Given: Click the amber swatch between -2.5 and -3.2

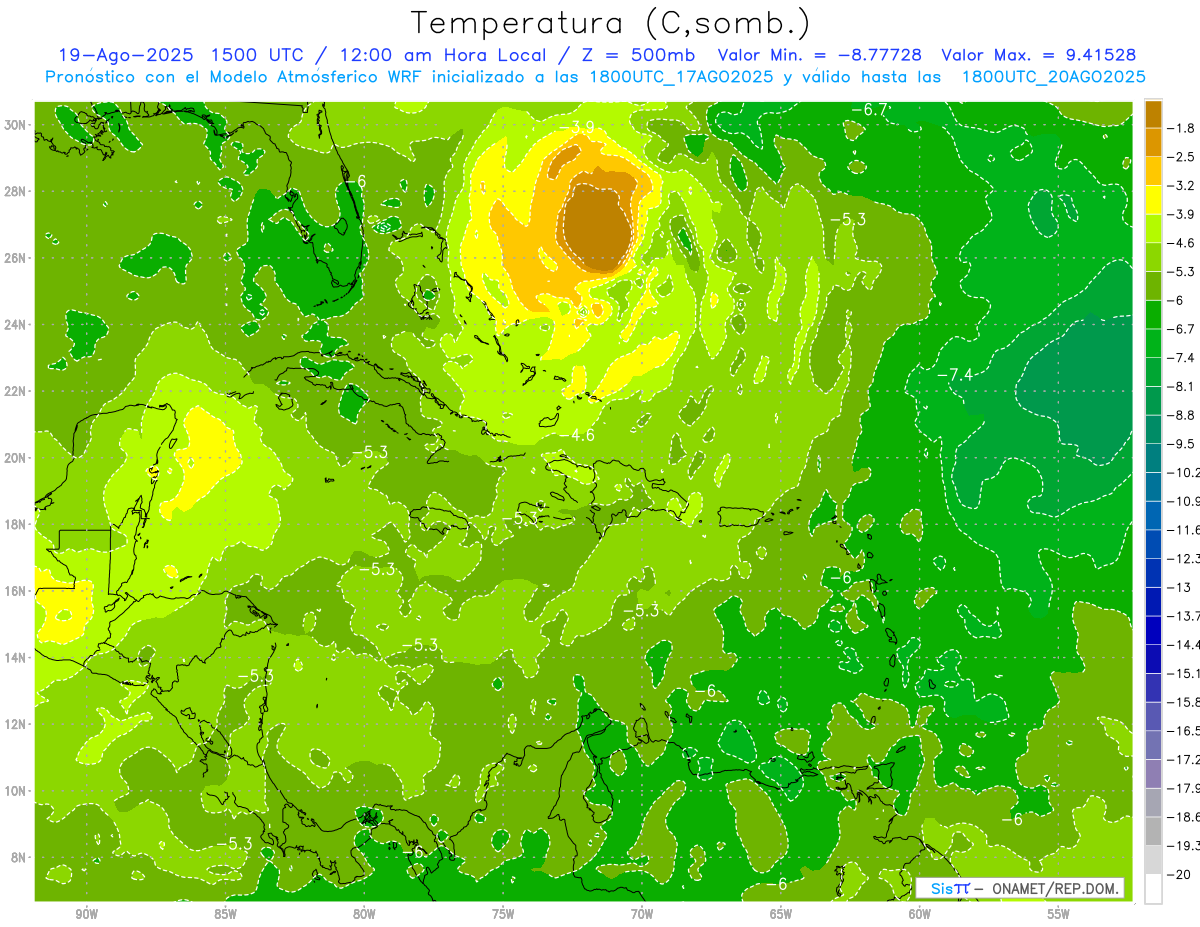Looking at the screenshot, I should tap(1153, 171).
